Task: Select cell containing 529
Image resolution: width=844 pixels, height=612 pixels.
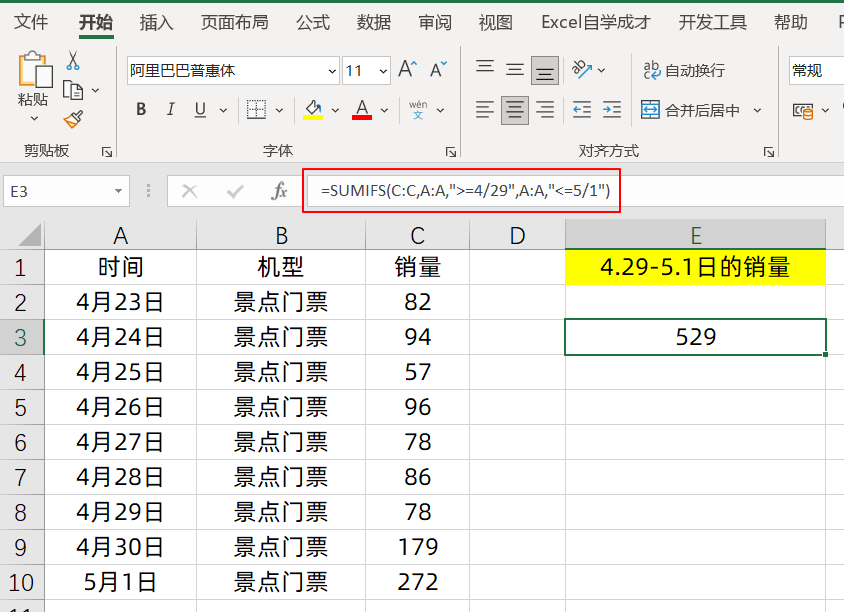Action: click(x=695, y=337)
